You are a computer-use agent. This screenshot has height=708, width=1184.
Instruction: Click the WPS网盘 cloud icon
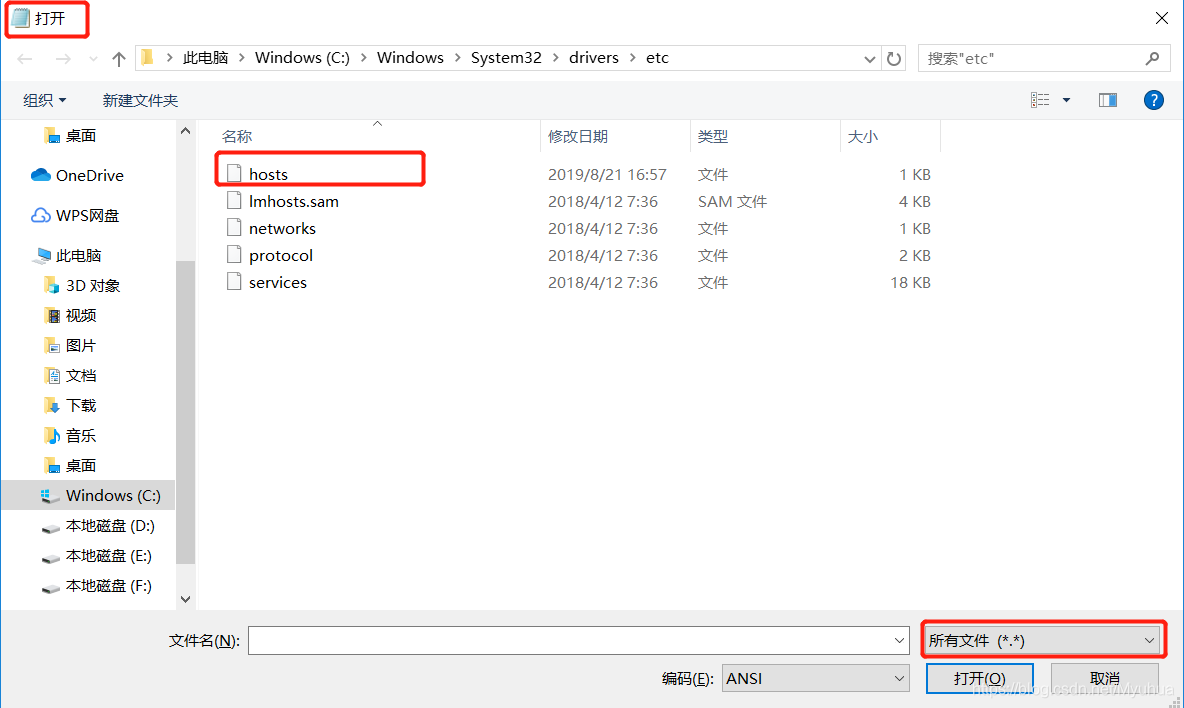point(41,215)
